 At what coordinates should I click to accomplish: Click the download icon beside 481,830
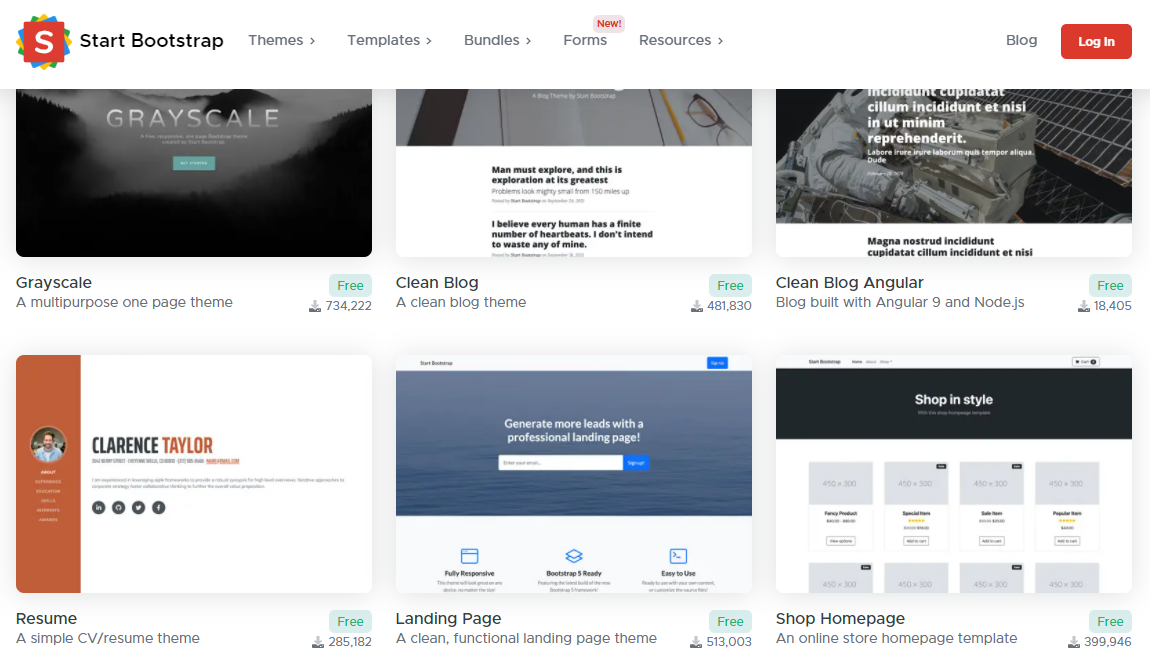pos(697,306)
